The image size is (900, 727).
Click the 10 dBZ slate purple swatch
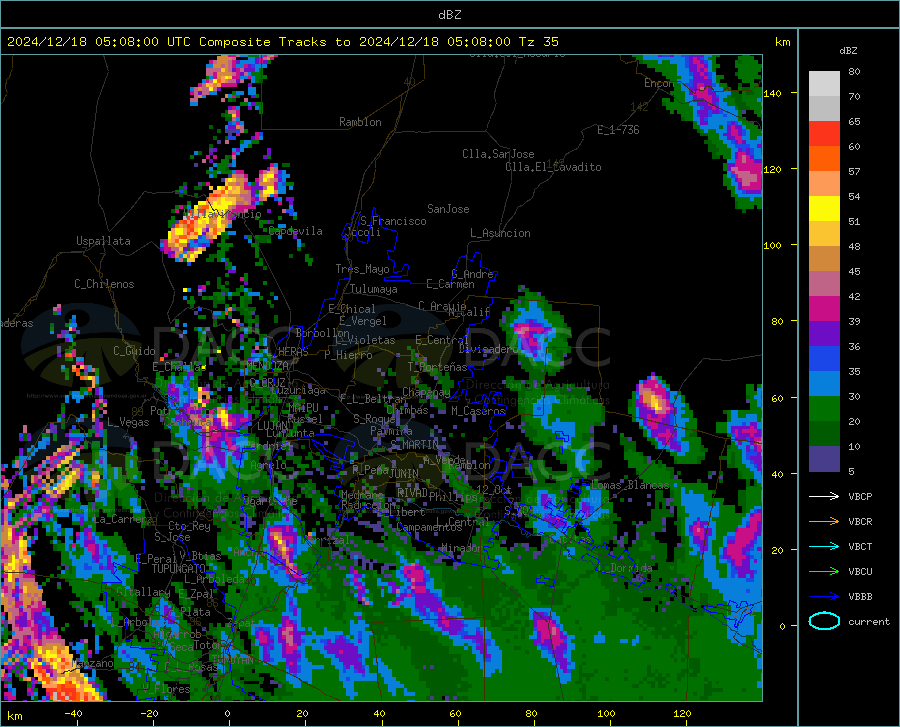pyautogui.click(x=824, y=458)
